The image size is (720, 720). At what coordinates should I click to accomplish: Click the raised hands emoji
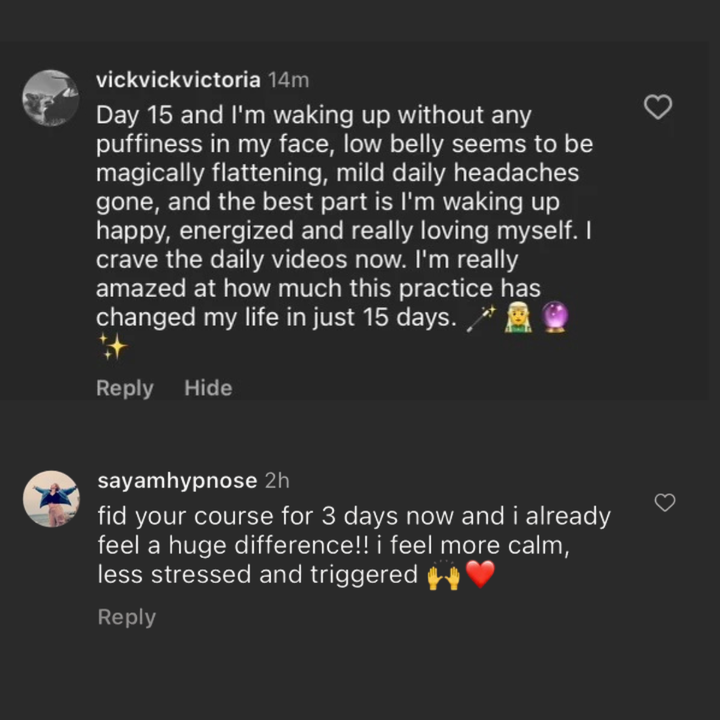pyautogui.click(x=443, y=576)
